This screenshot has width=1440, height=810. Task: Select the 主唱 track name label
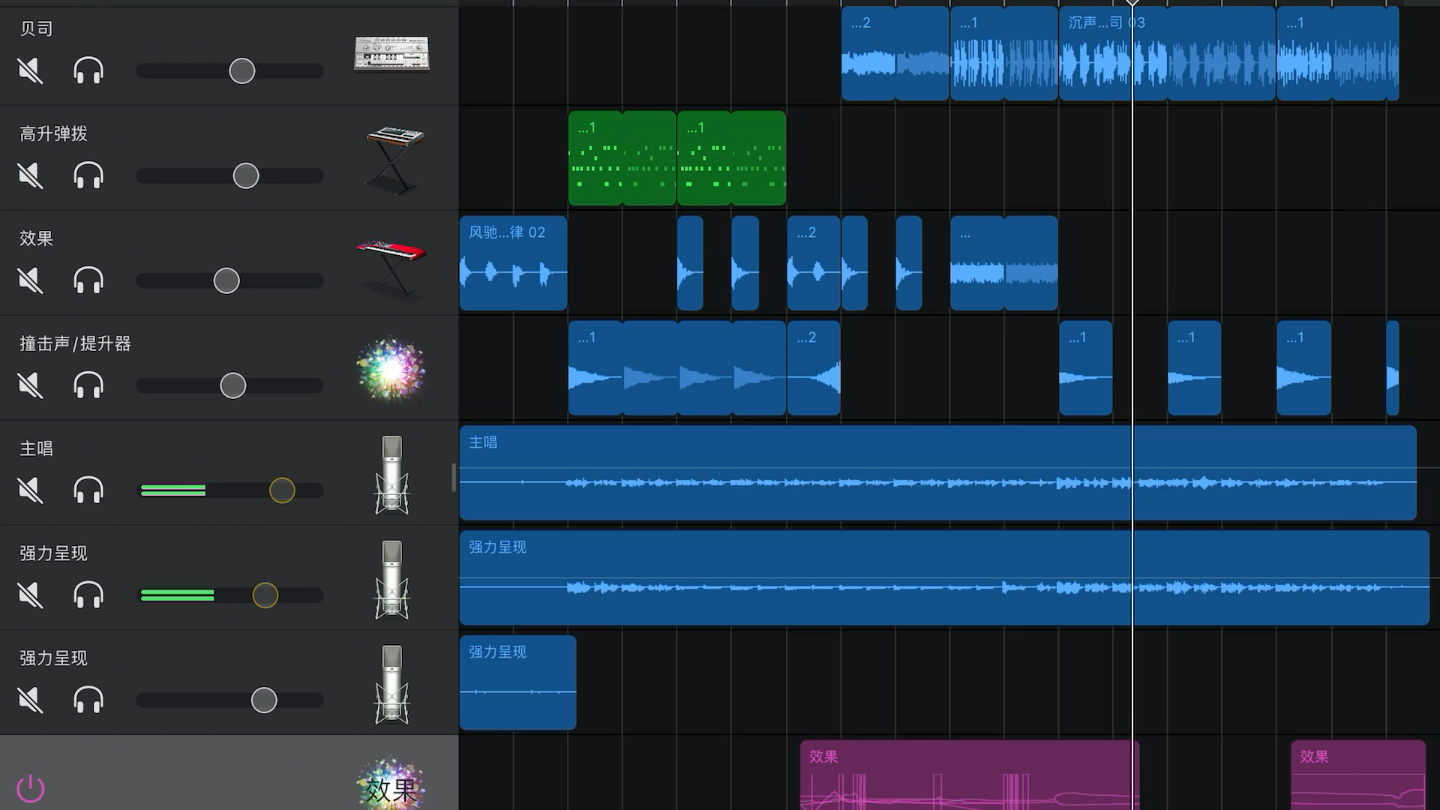36,448
